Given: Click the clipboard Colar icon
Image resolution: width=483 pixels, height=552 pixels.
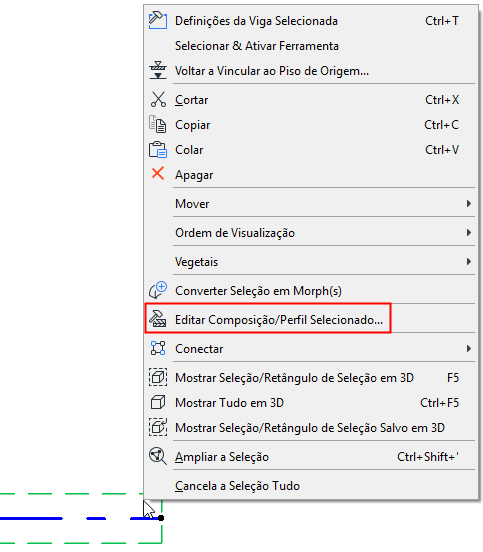Looking at the screenshot, I should (x=157, y=150).
